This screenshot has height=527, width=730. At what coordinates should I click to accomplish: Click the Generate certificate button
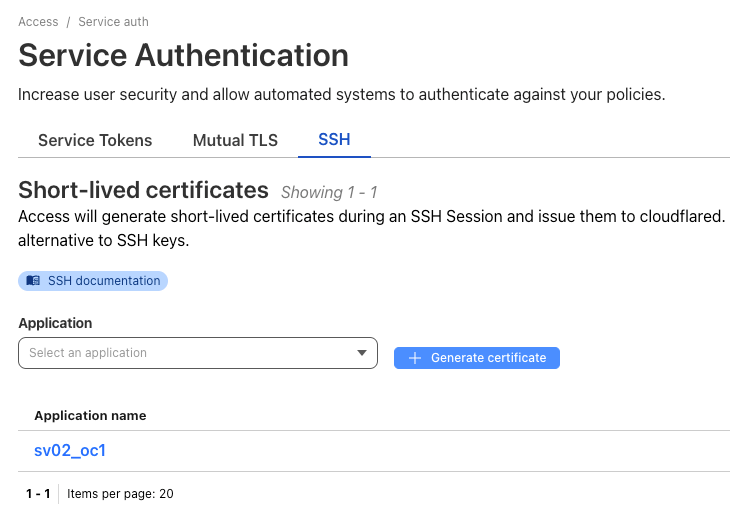click(x=477, y=358)
